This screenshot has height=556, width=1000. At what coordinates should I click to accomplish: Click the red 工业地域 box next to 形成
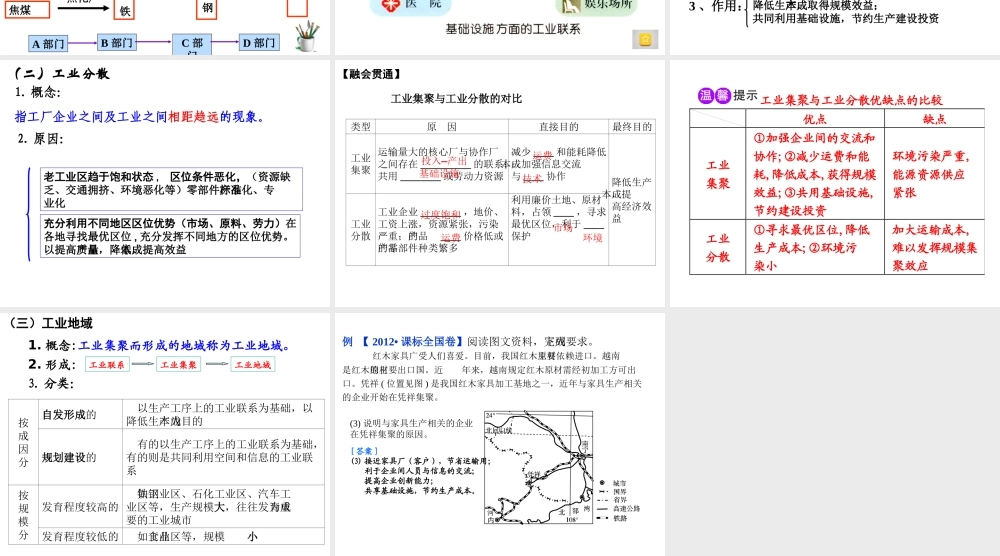pyautogui.click(x=253, y=364)
